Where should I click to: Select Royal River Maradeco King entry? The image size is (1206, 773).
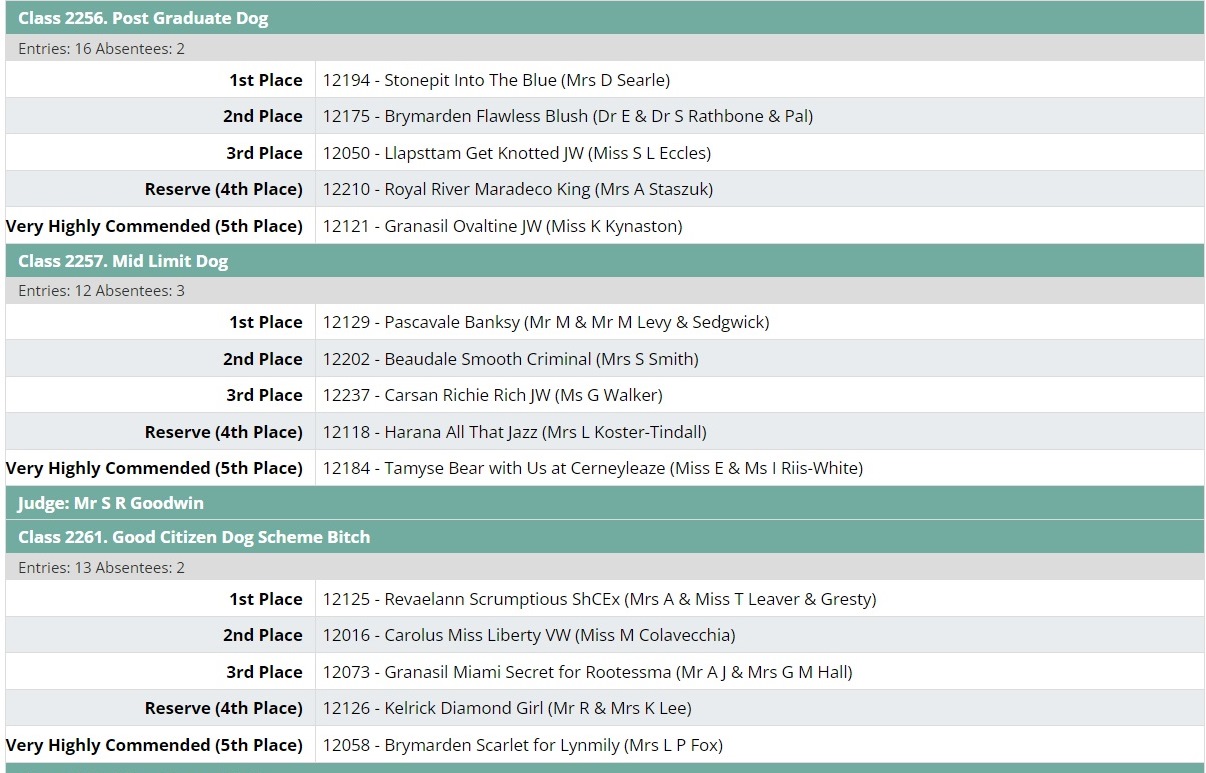click(x=517, y=189)
